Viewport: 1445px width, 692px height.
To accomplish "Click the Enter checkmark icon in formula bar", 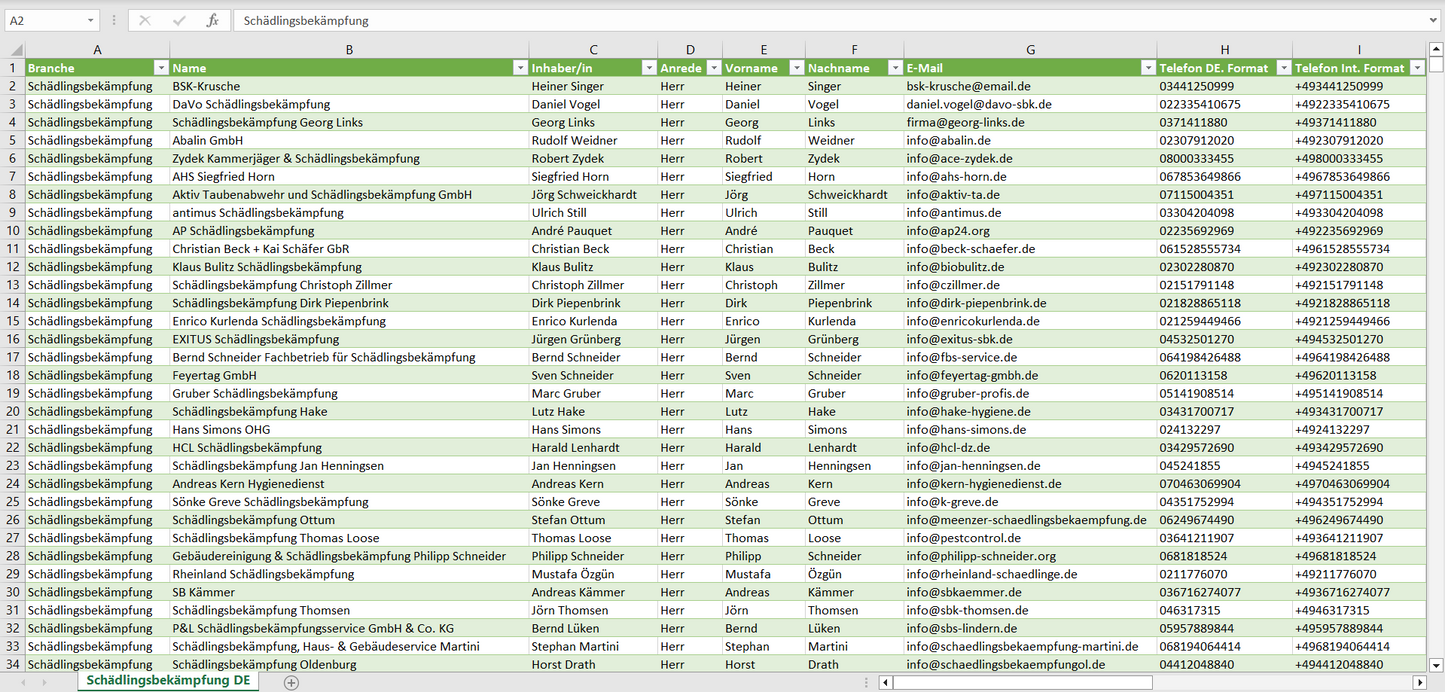I will (179, 20).
